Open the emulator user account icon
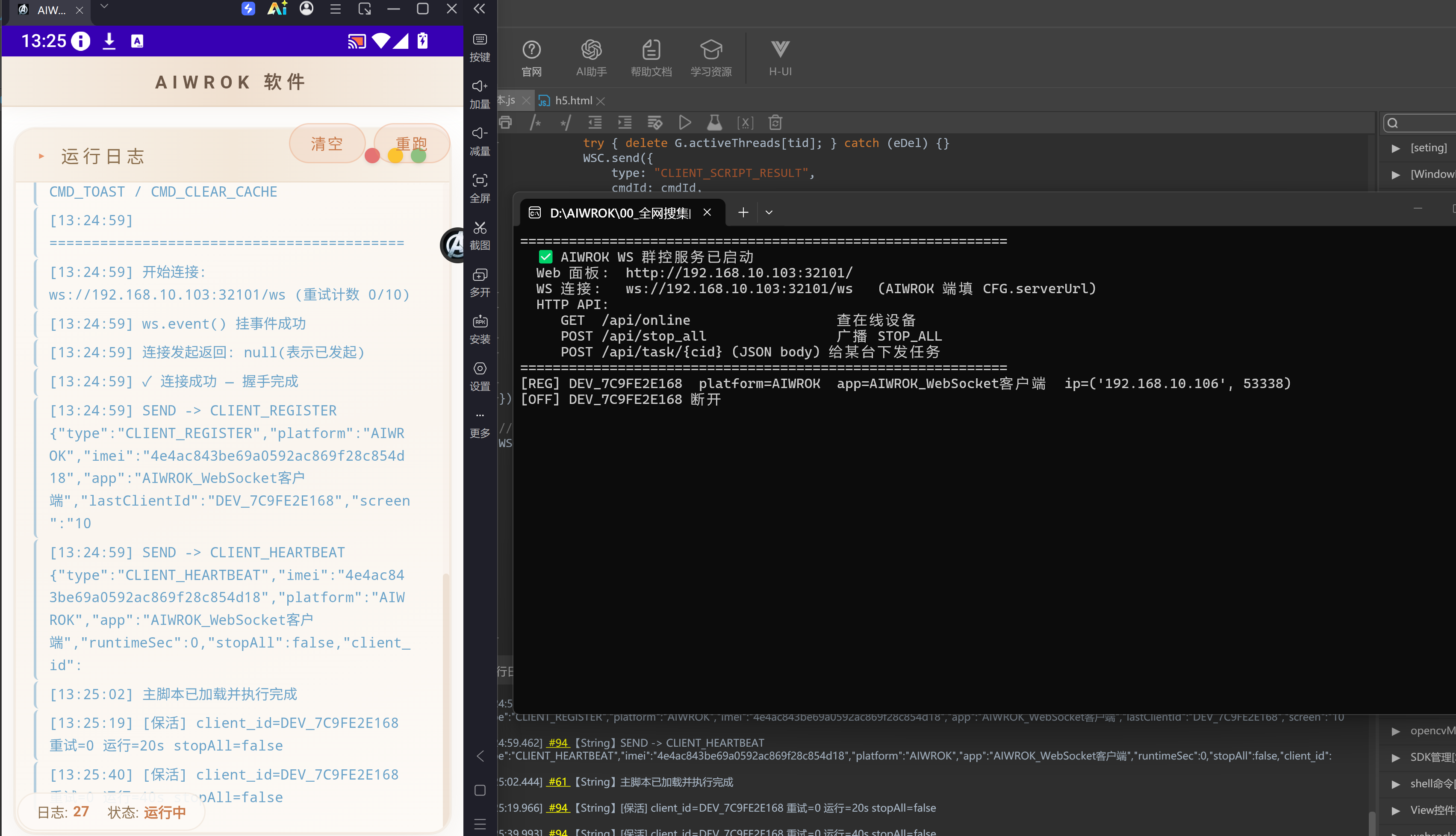The width and height of the screenshot is (1456, 836). pos(307,9)
